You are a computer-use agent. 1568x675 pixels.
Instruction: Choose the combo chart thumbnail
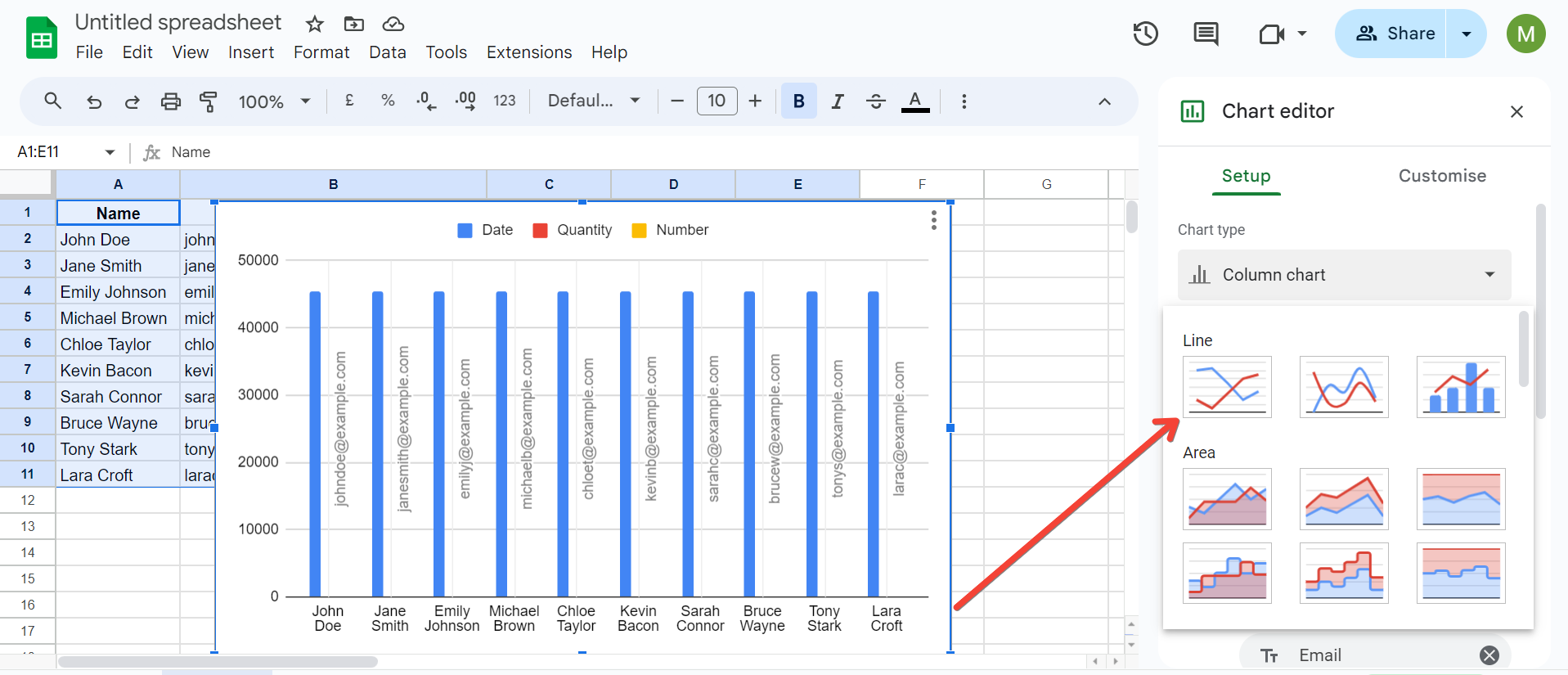1461,387
